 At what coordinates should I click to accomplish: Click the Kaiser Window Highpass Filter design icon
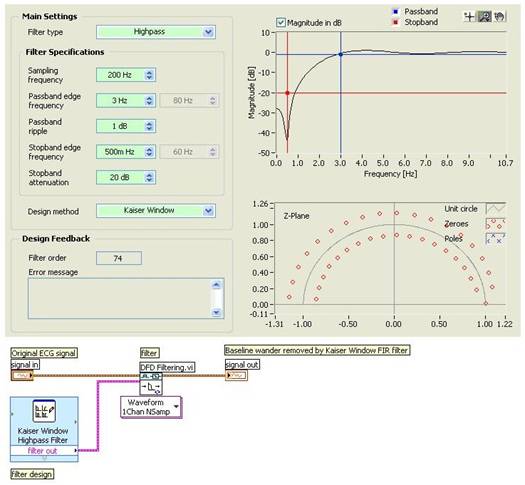(44, 411)
